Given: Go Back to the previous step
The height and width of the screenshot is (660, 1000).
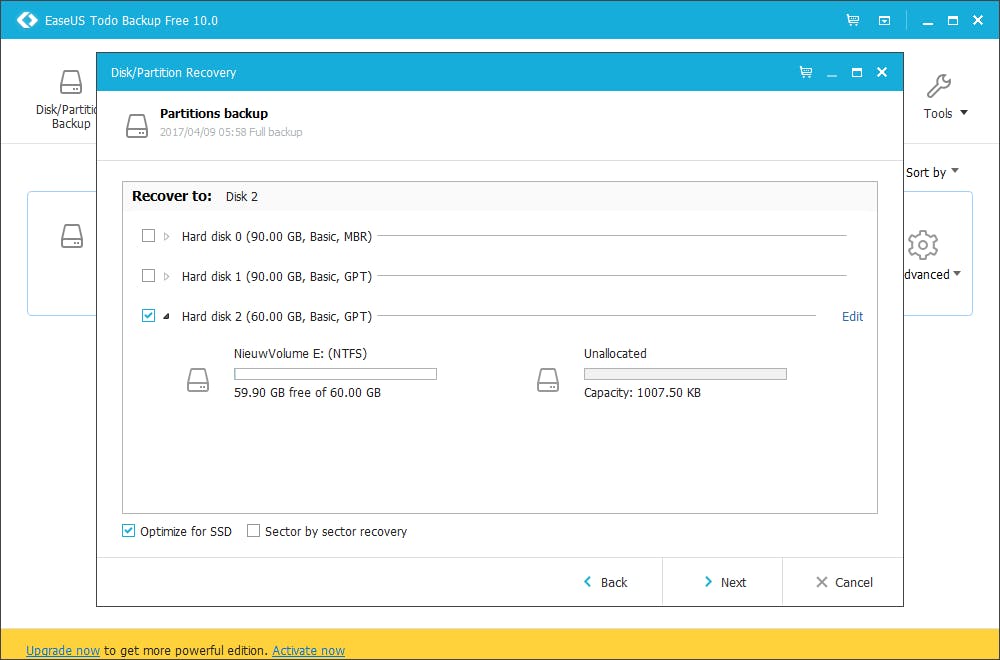Looking at the screenshot, I should pyautogui.click(x=605, y=582).
